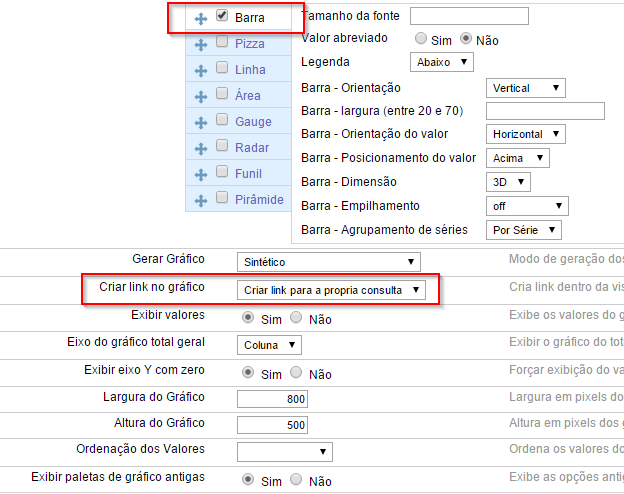The width and height of the screenshot is (624, 494).
Task: Open the Barra - Dimensão dropdown
Action: pyautogui.click(x=507, y=182)
